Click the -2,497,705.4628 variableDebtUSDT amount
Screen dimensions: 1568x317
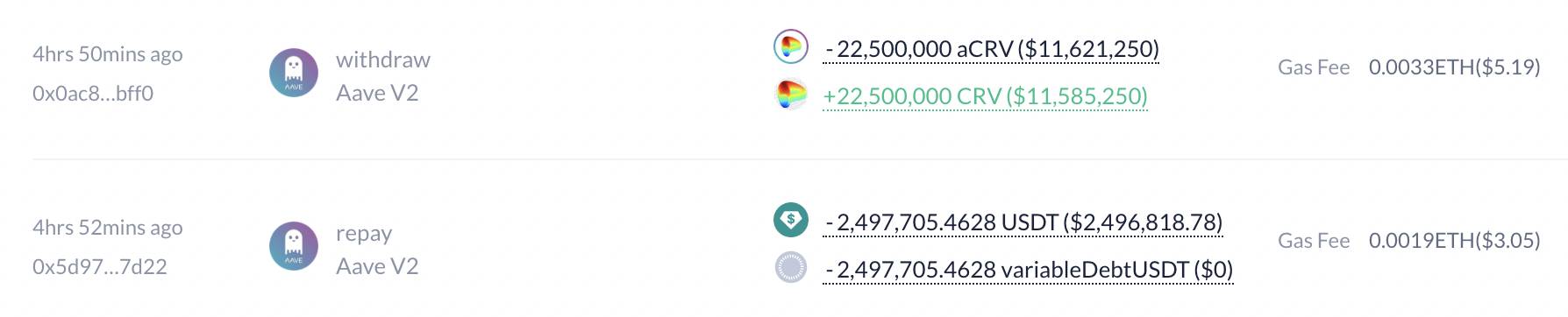pyautogui.click(x=1029, y=270)
